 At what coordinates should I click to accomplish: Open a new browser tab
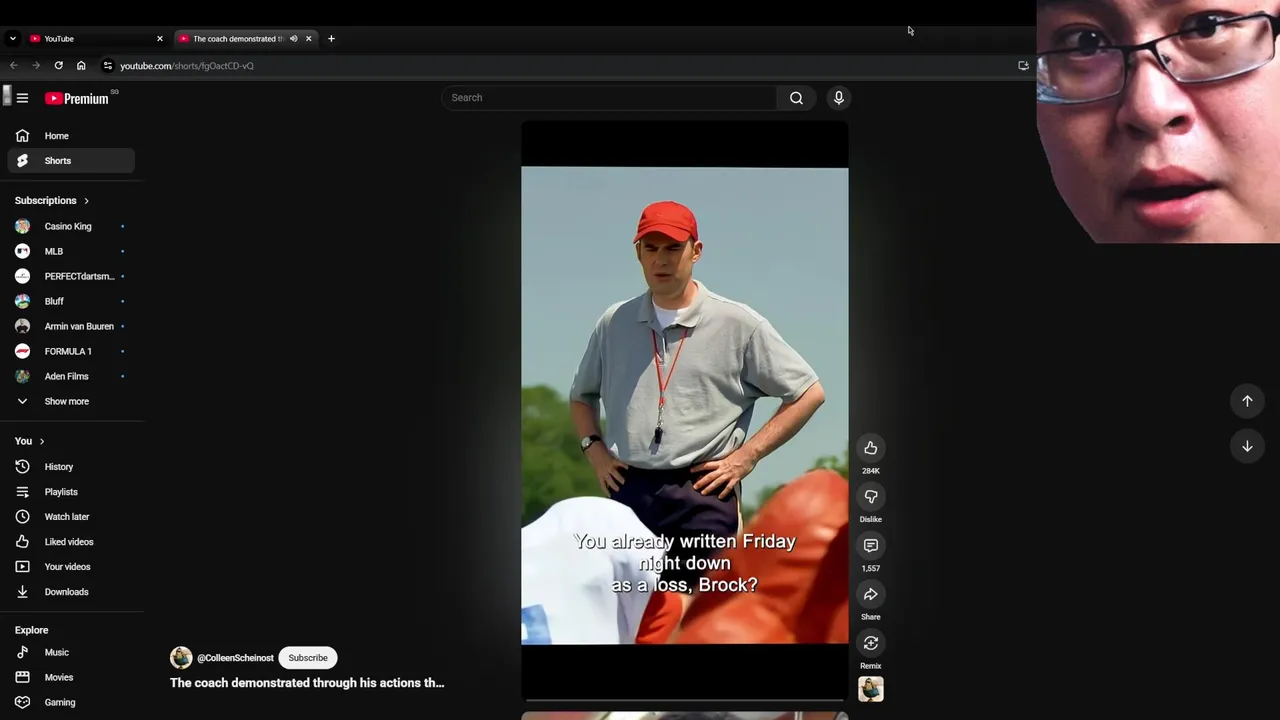click(x=331, y=39)
